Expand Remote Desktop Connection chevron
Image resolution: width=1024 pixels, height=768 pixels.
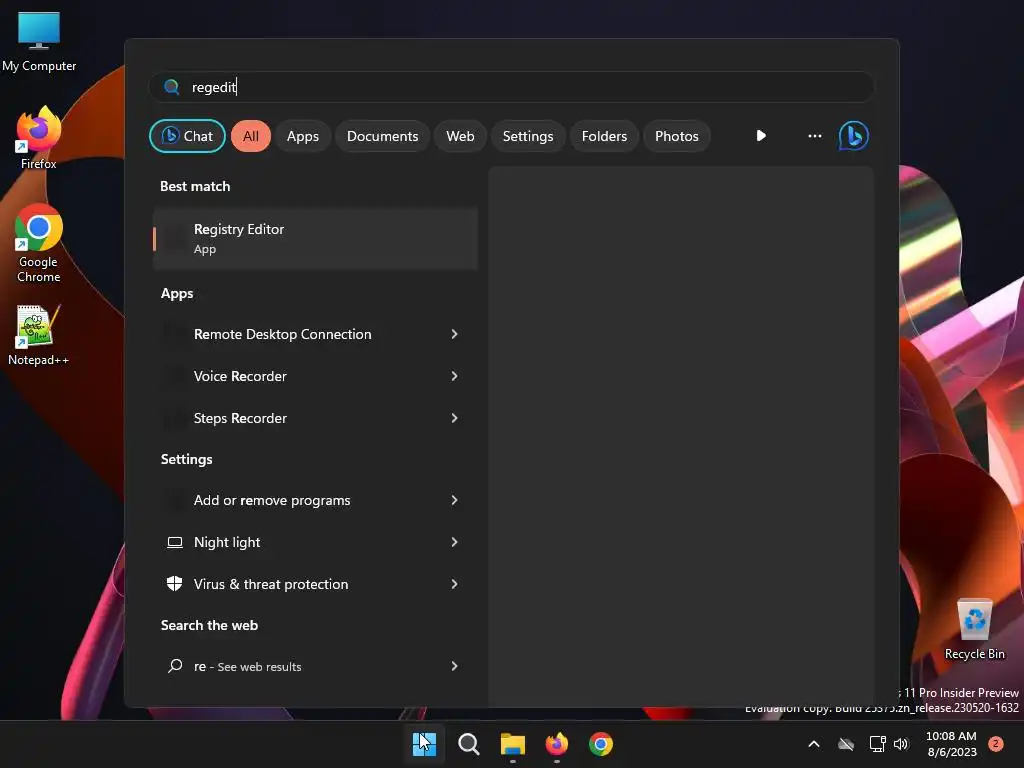[455, 334]
